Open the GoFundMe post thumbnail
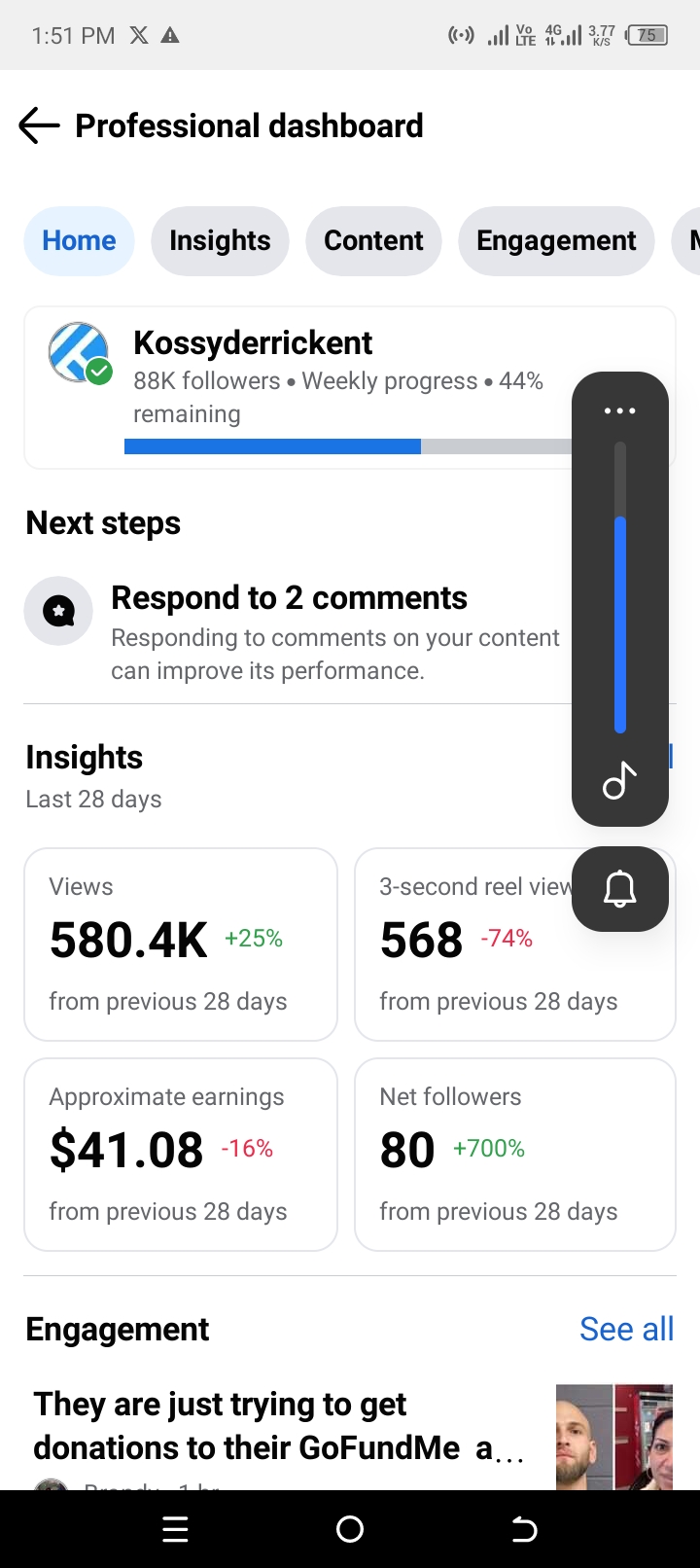Screen dimensions: 700x1568 pos(613,1436)
